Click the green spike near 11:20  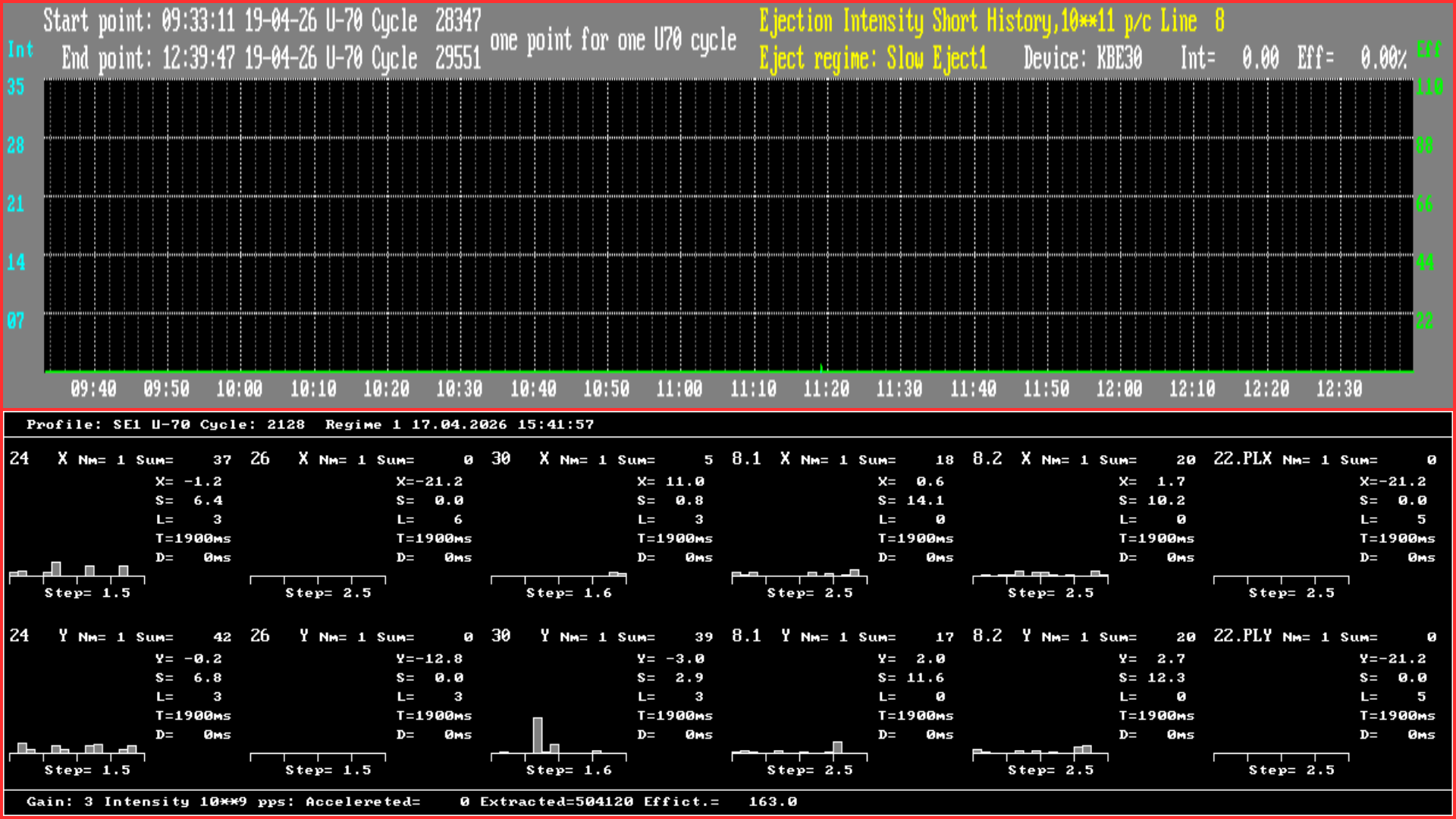821,369
